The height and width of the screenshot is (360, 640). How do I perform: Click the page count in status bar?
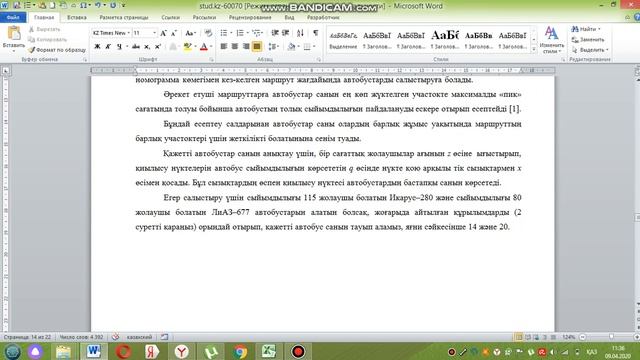pyautogui.click(x=27, y=337)
